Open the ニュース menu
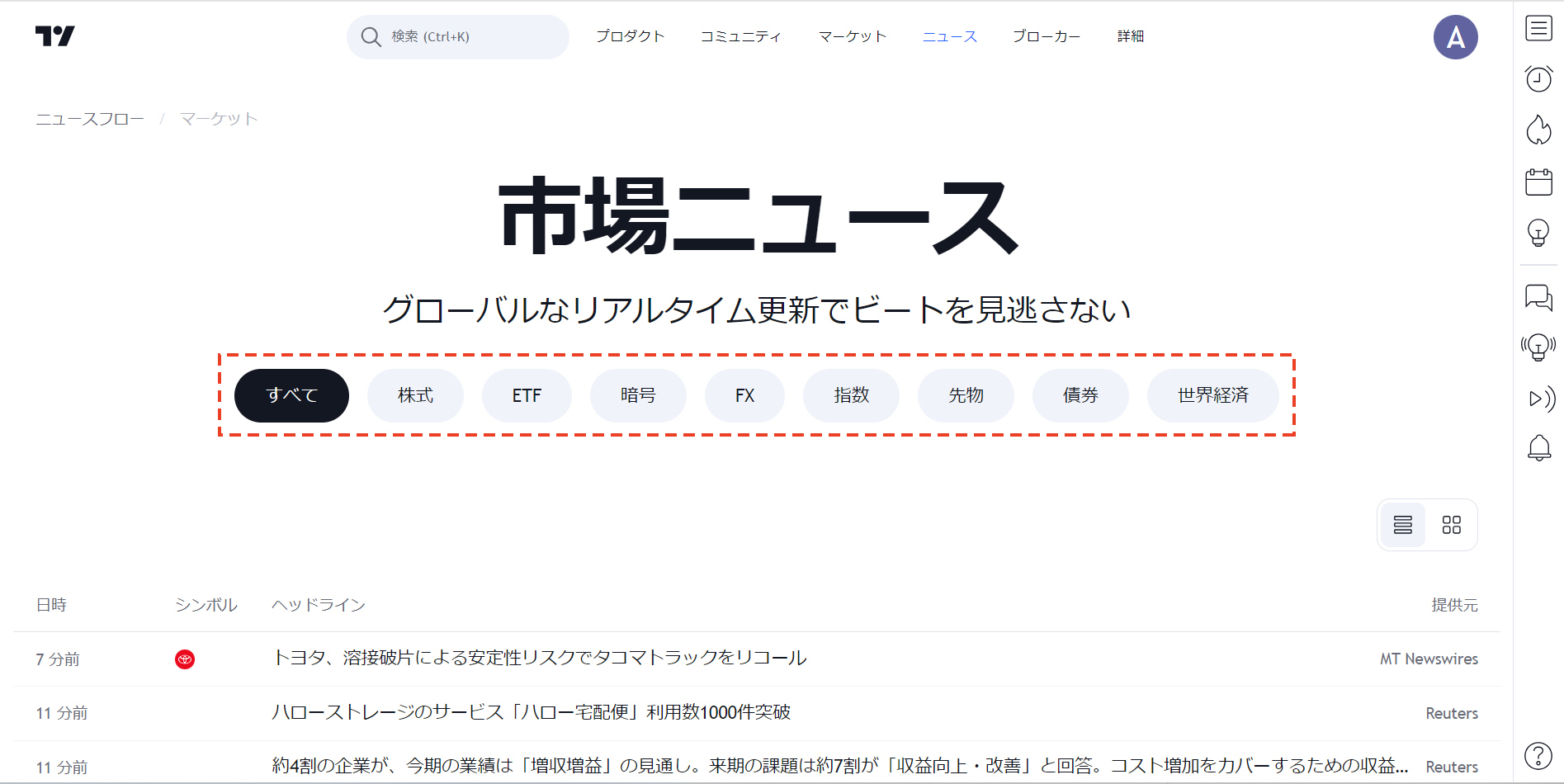This screenshot has width=1564, height=784. 950,36
